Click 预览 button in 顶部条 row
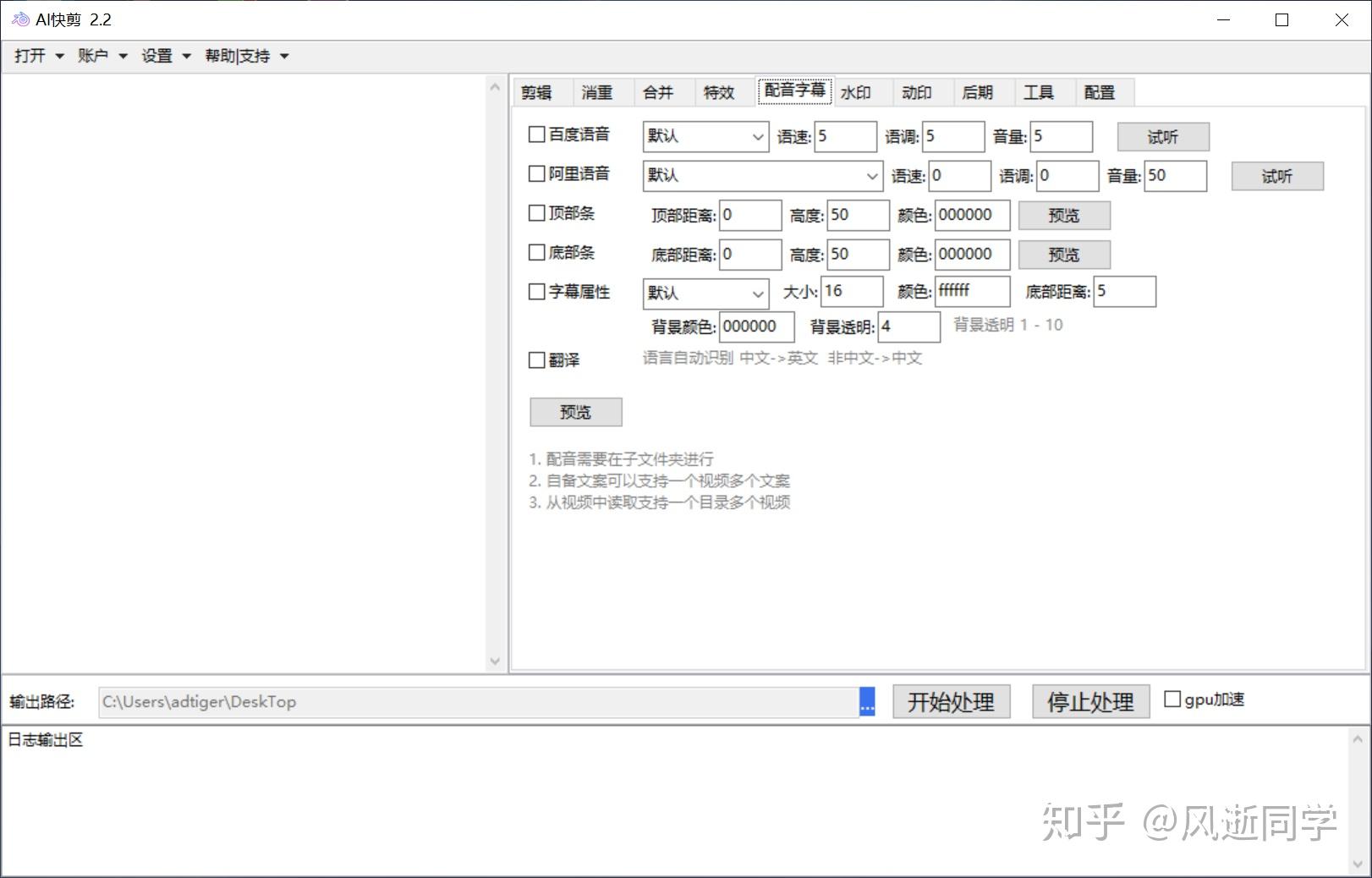This screenshot has height=878, width=1372. coord(1064,216)
